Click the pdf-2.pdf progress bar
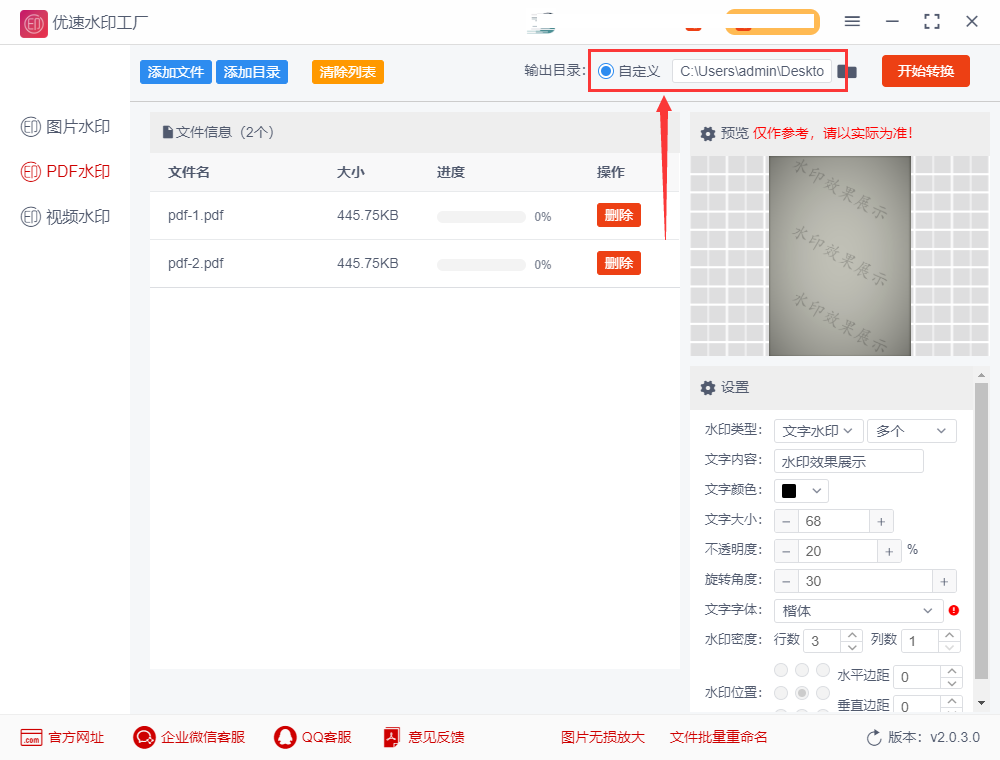 coord(481,265)
